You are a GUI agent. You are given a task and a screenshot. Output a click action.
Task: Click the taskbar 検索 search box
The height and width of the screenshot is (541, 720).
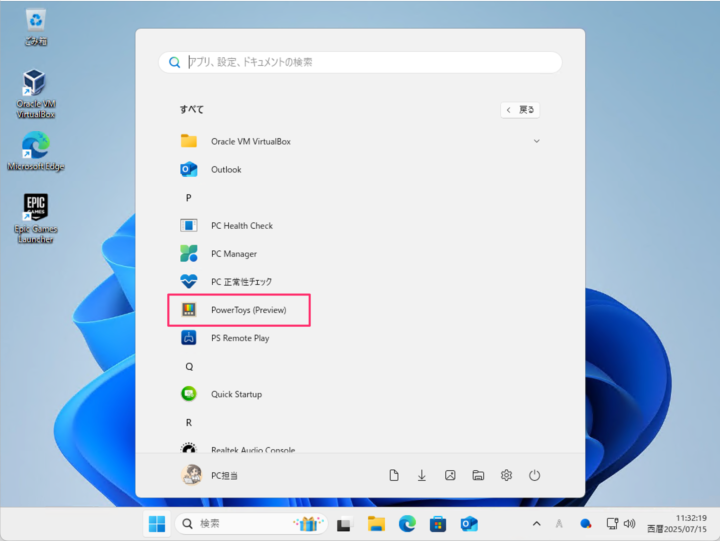pos(251,524)
